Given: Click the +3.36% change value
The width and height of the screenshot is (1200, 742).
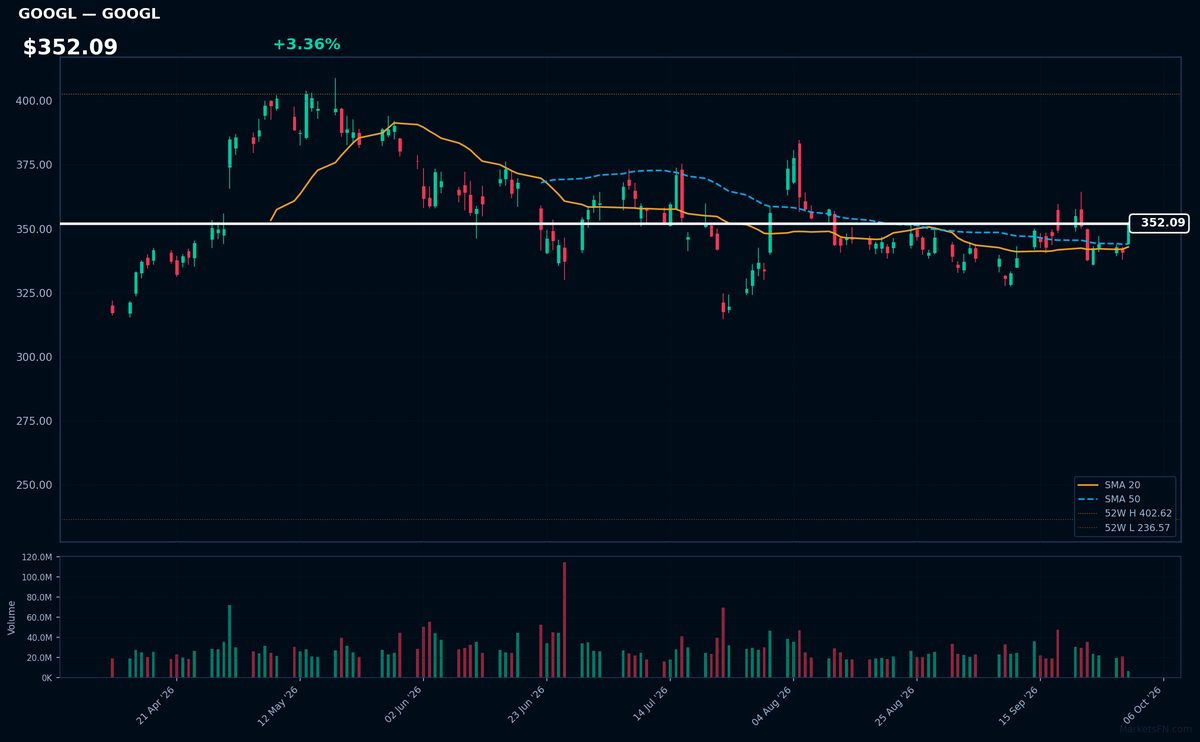Looking at the screenshot, I should tap(306, 44).
